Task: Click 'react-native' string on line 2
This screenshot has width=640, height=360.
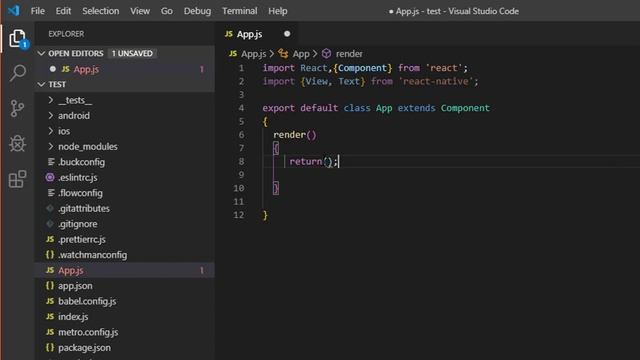Action: (436, 81)
